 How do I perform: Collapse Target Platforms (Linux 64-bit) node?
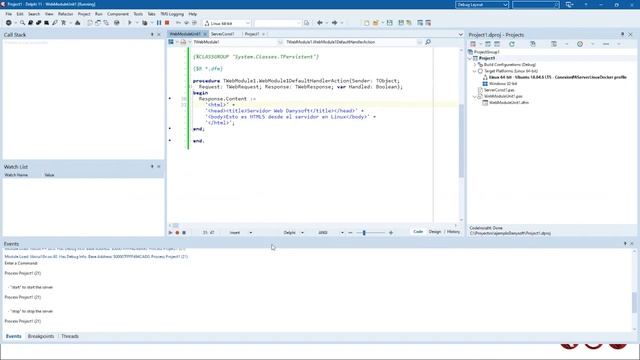click(x=475, y=71)
